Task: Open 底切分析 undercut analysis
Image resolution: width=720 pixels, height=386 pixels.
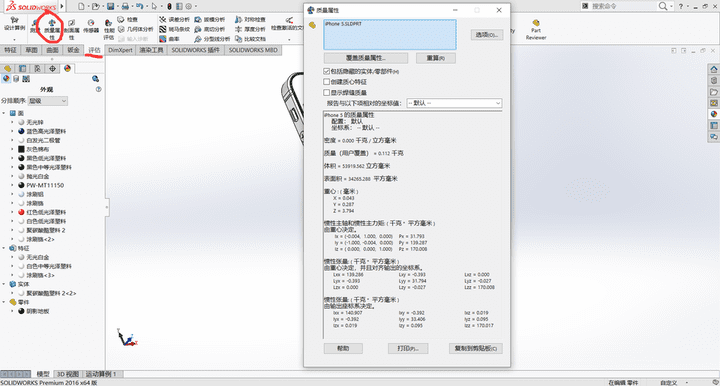Action: click(x=210, y=29)
